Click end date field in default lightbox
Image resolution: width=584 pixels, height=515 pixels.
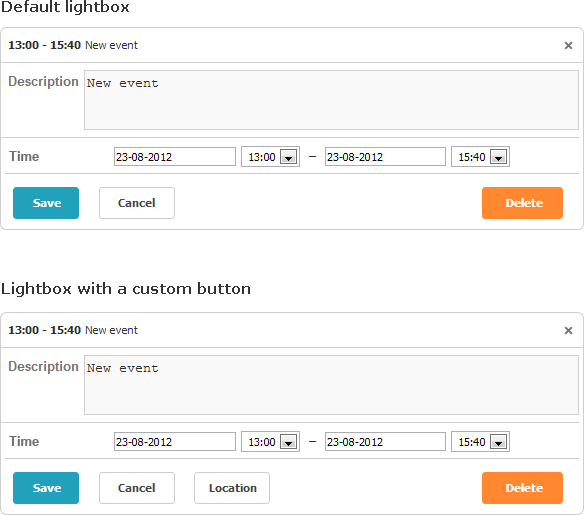385,157
